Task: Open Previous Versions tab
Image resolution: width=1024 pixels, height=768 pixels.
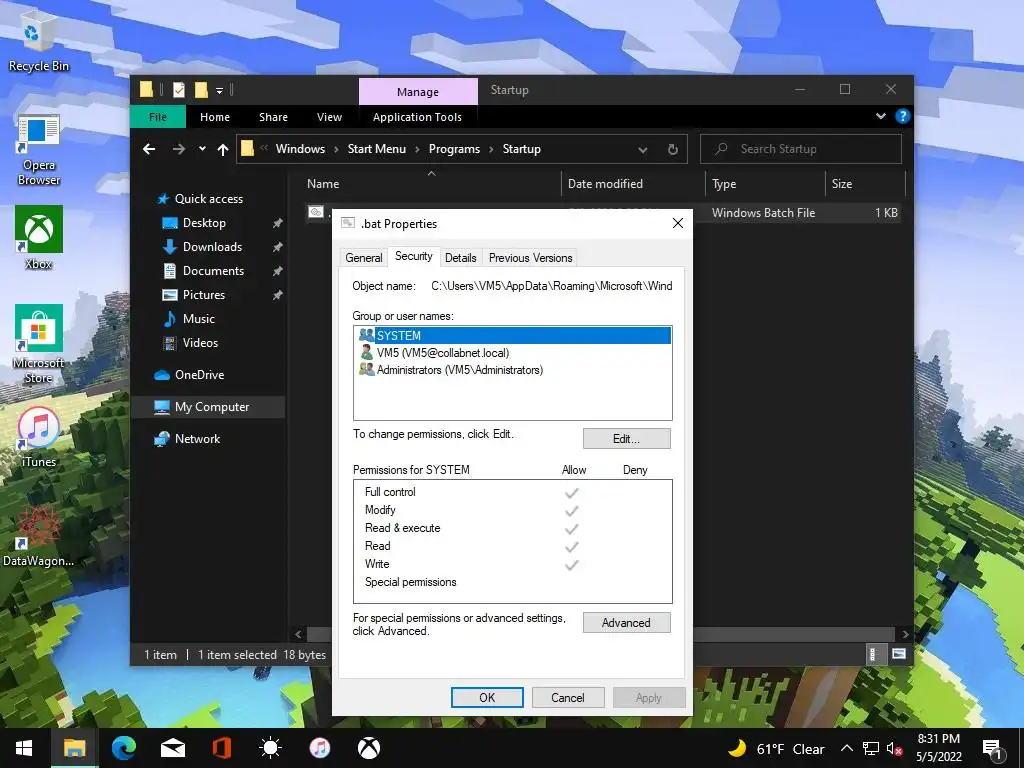Action: (530, 258)
